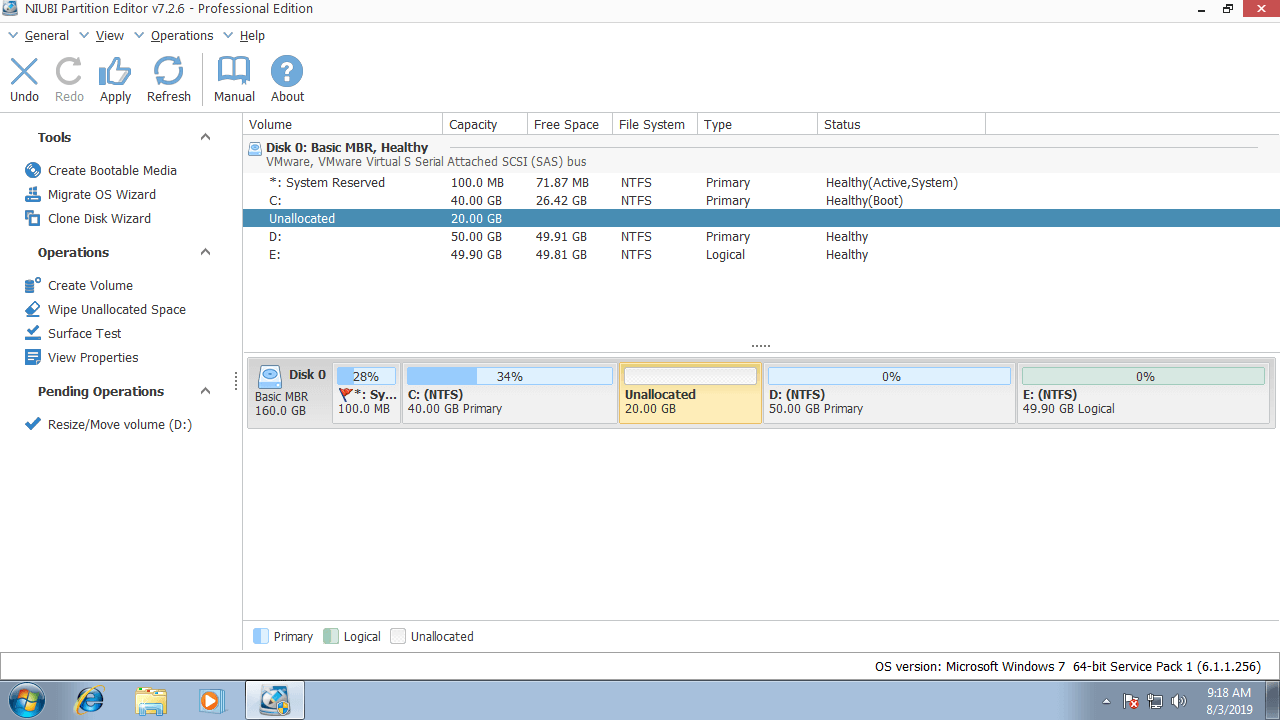
Task: Select the E: row in volume list
Action: point(275,255)
